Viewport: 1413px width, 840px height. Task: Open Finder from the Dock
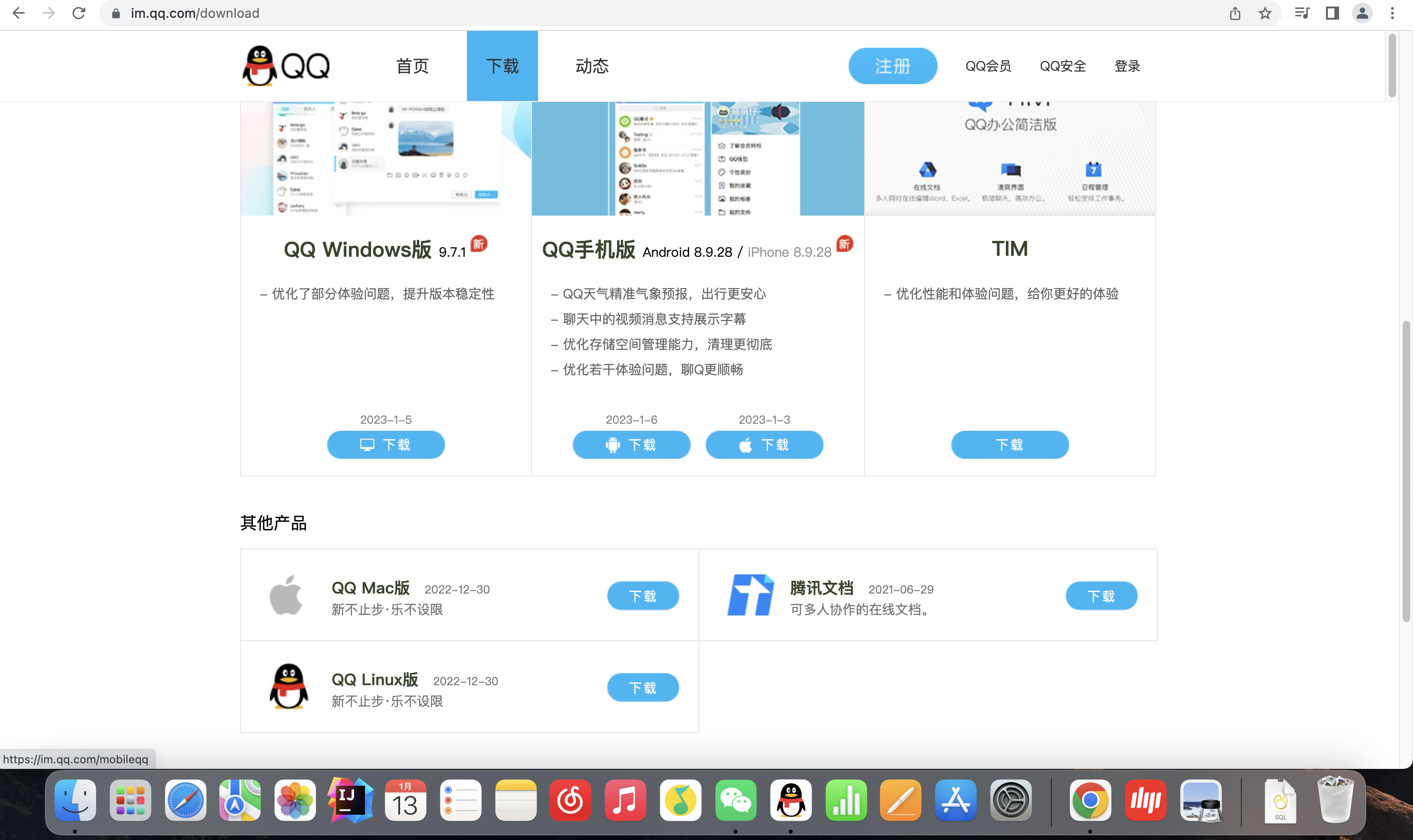[75, 800]
